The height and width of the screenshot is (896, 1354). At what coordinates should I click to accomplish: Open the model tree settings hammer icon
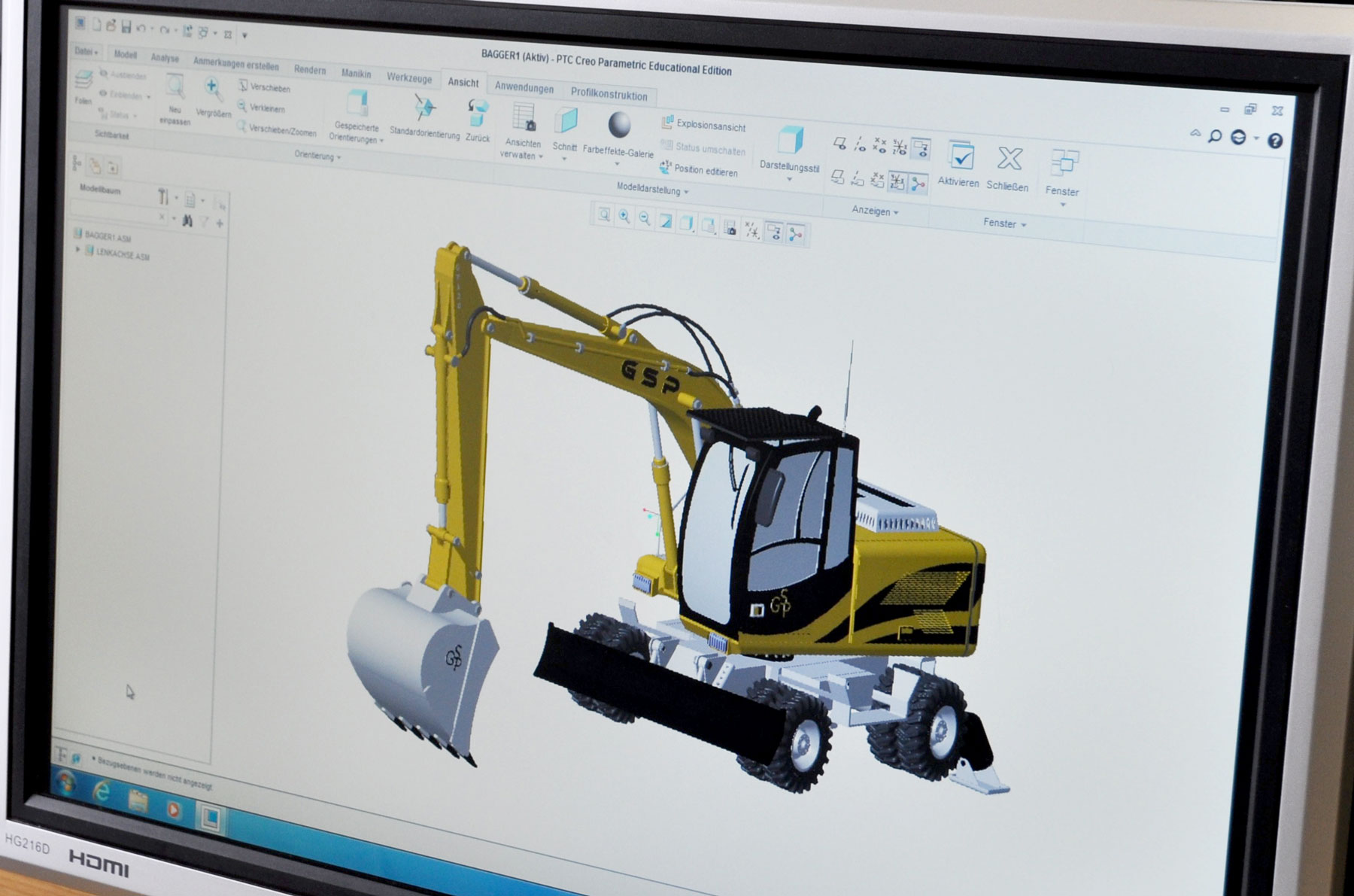point(163,197)
